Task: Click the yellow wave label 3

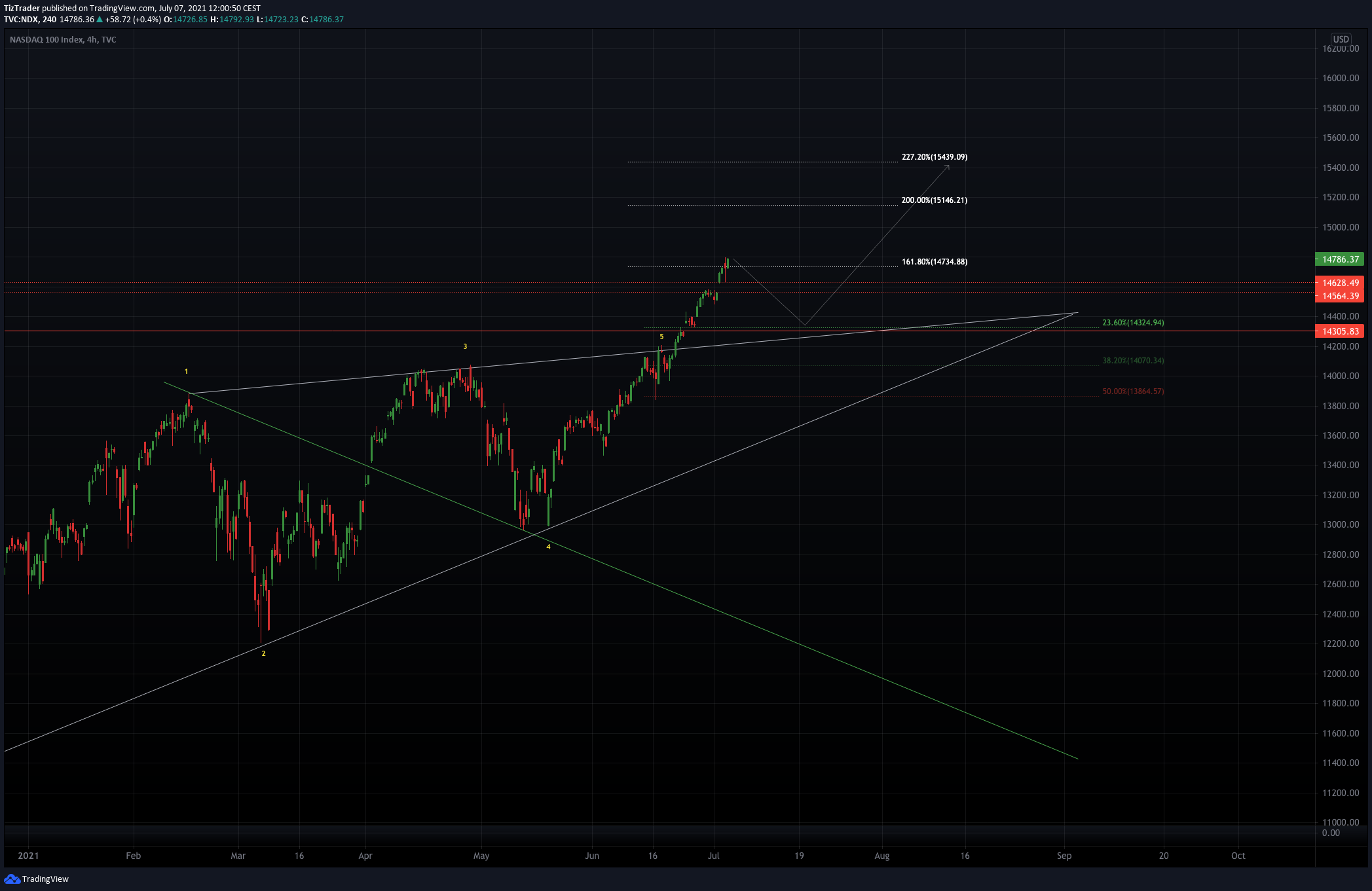Action: [465, 346]
